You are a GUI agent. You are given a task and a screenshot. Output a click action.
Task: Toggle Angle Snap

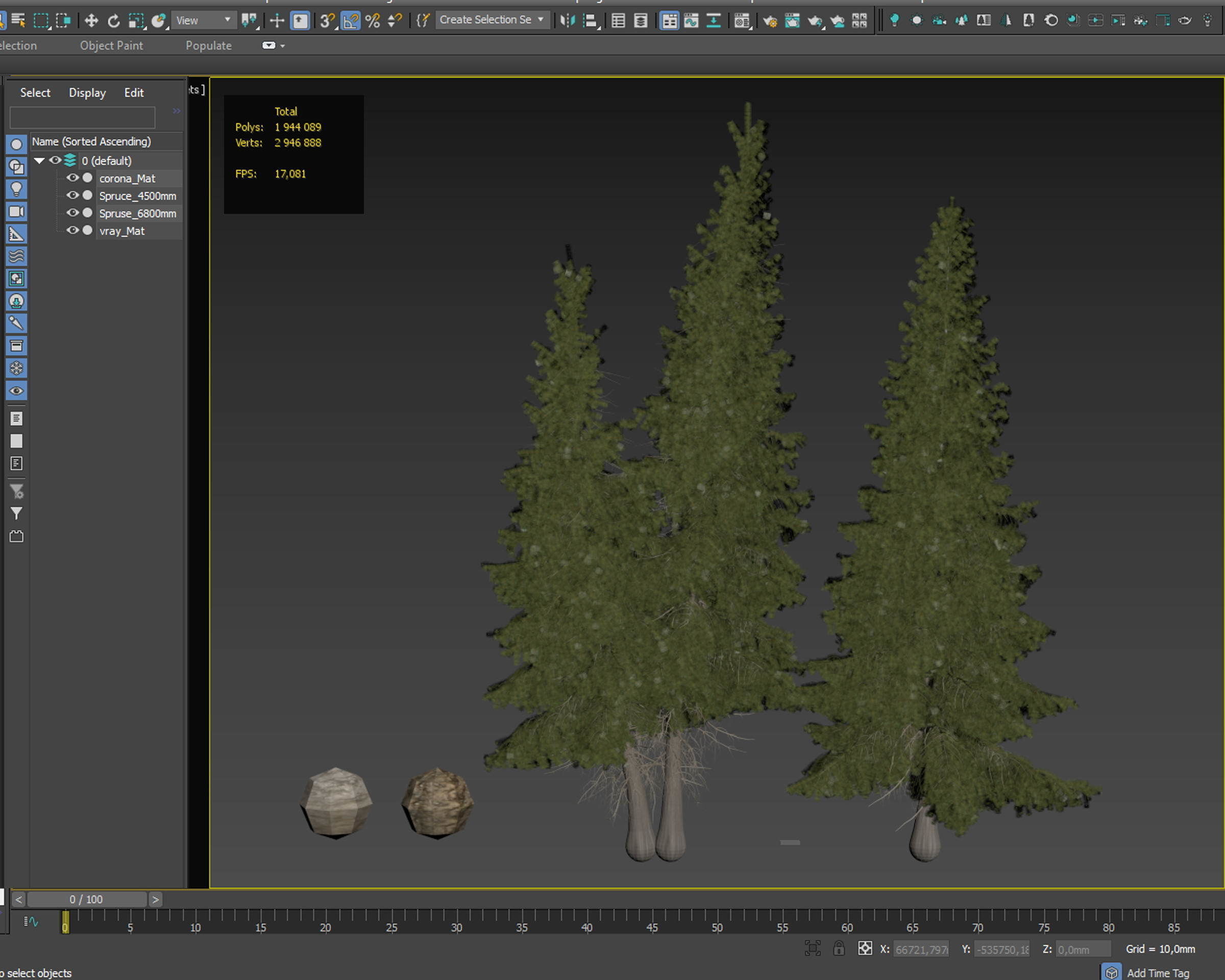tap(351, 20)
